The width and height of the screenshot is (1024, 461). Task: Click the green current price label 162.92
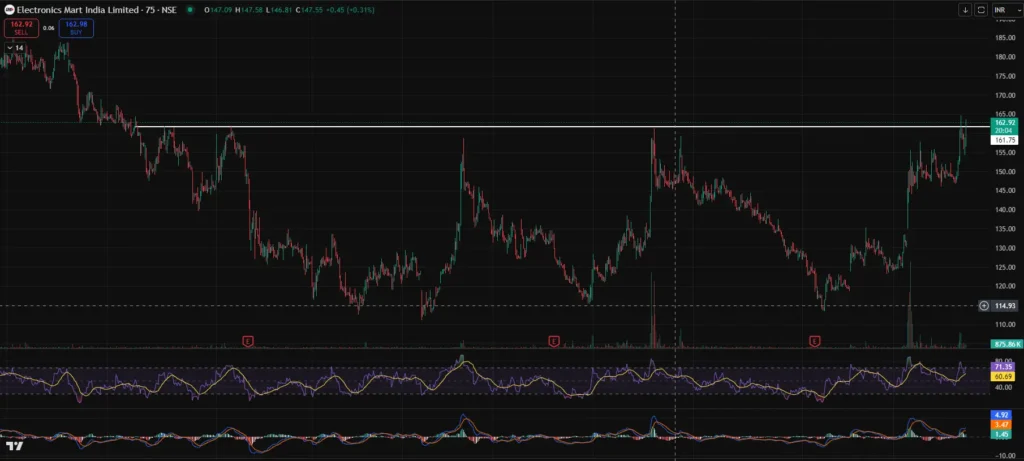tap(1004, 123)
